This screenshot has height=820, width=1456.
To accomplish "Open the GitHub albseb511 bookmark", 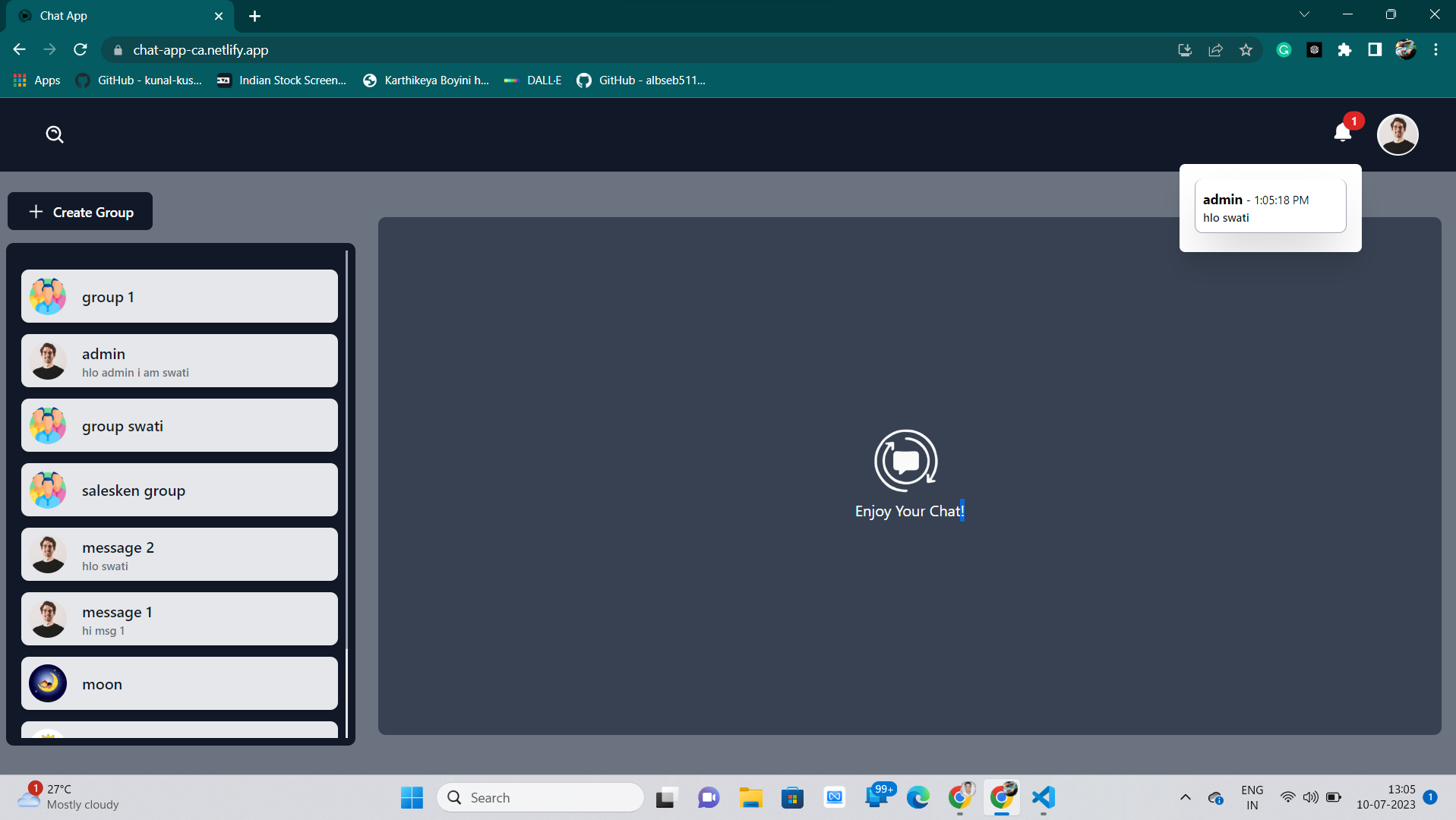I will tap(641, 80).
